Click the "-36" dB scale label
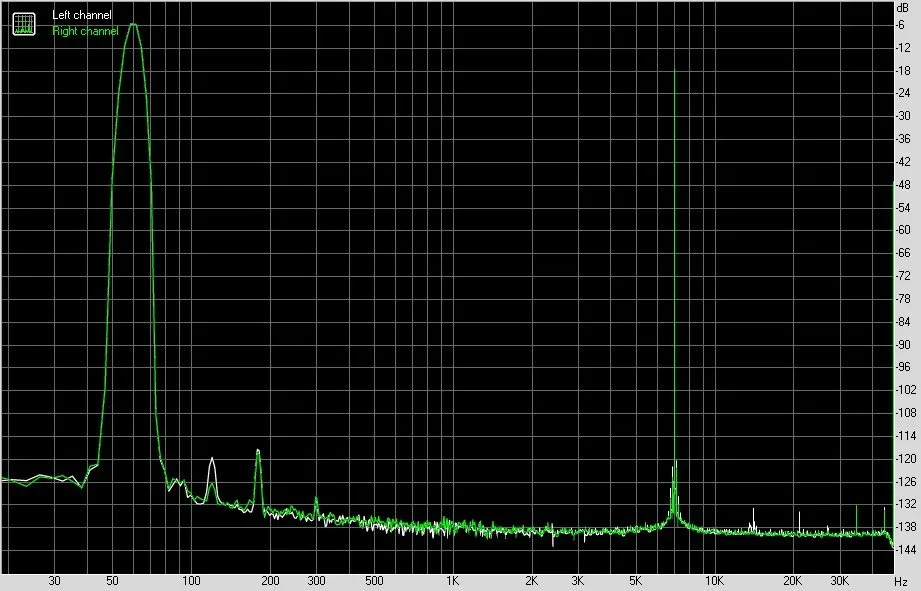Screen dimensions: 921x591 pyautogui.click(x=903, y=139)
